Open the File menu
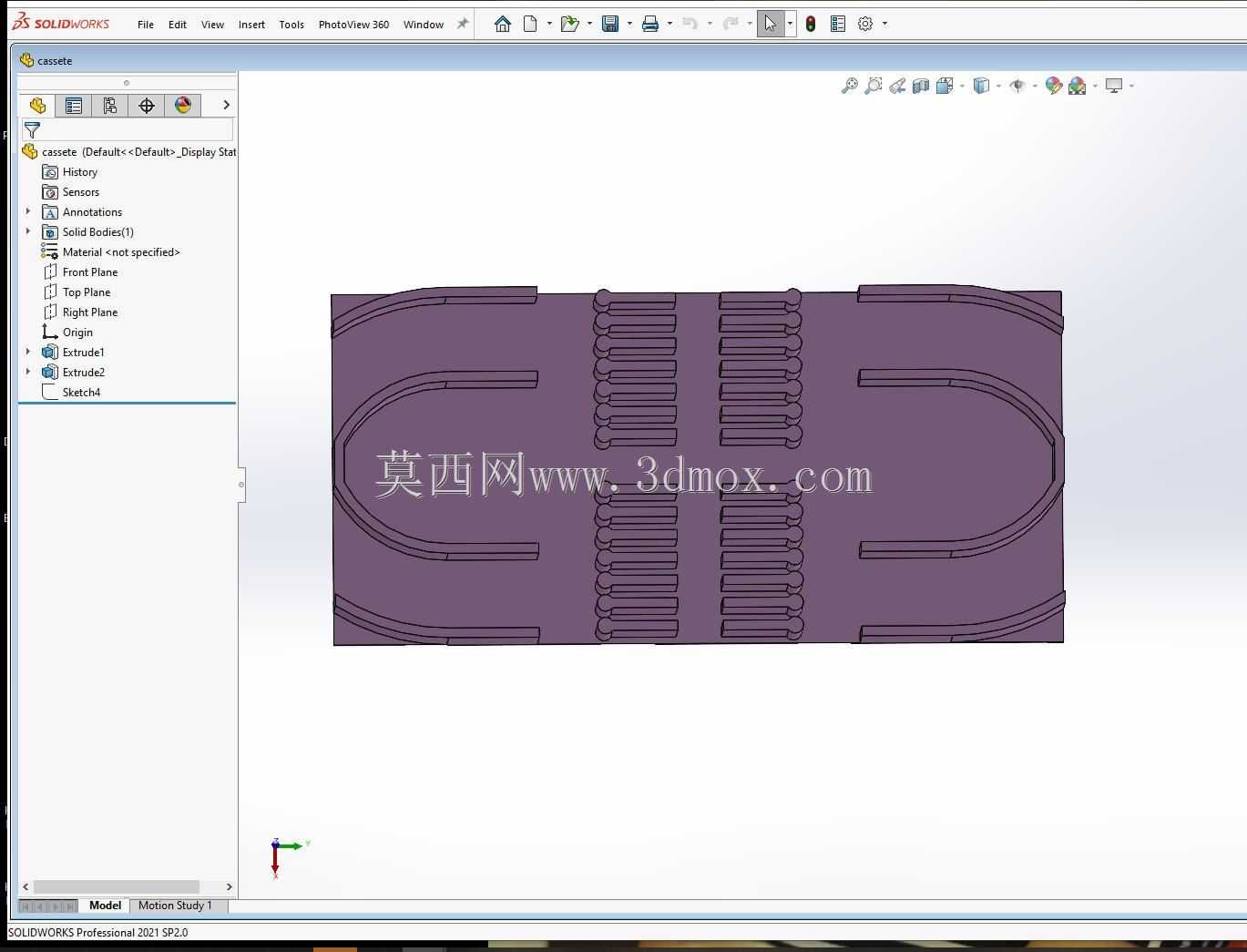Viewport: 1247px width, 952px height. (x=146, y=25)
